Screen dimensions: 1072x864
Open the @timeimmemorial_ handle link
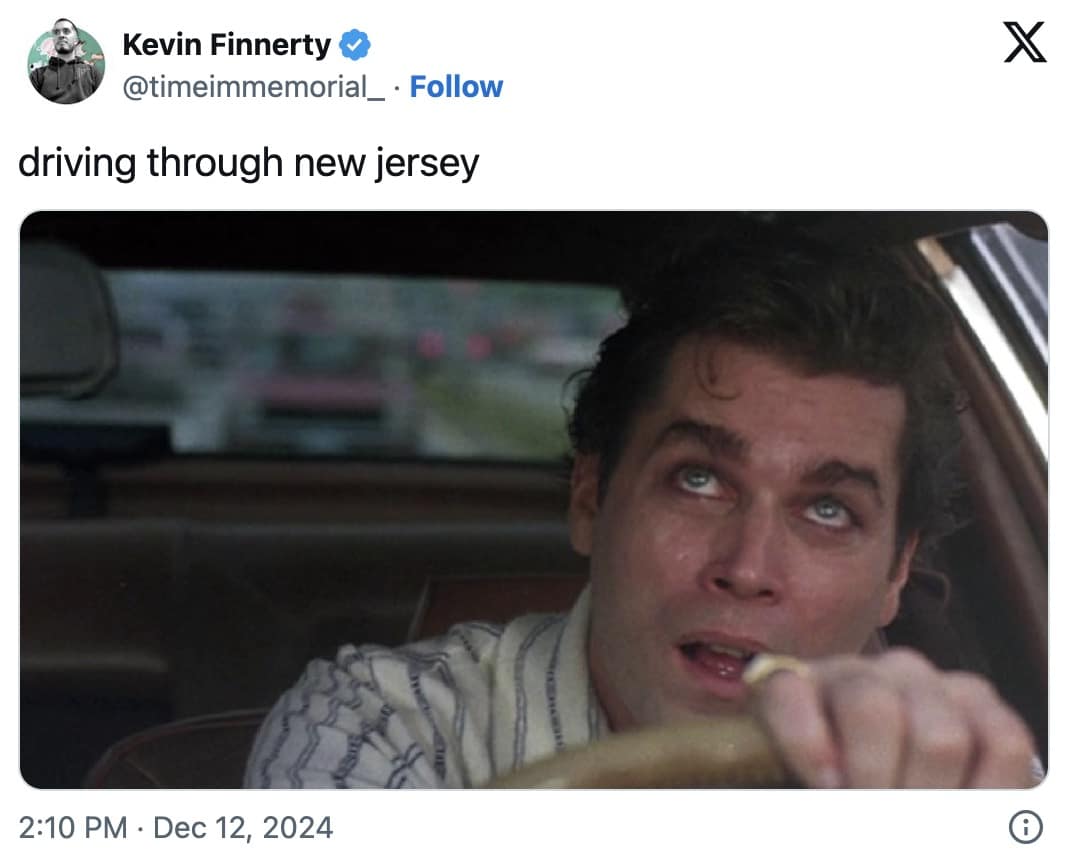tap(253, 87)
